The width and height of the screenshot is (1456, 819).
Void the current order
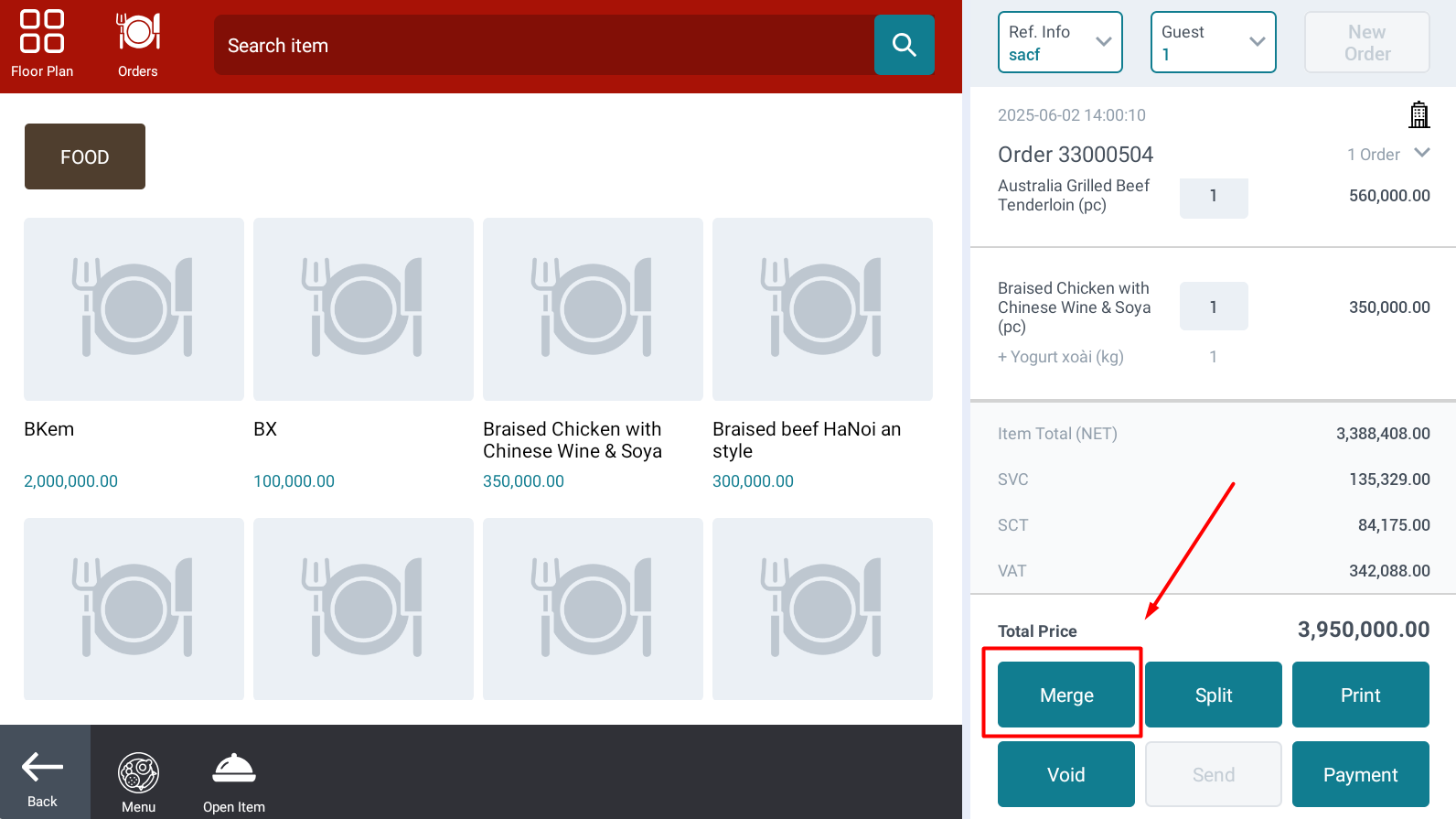pos(1065,774)
